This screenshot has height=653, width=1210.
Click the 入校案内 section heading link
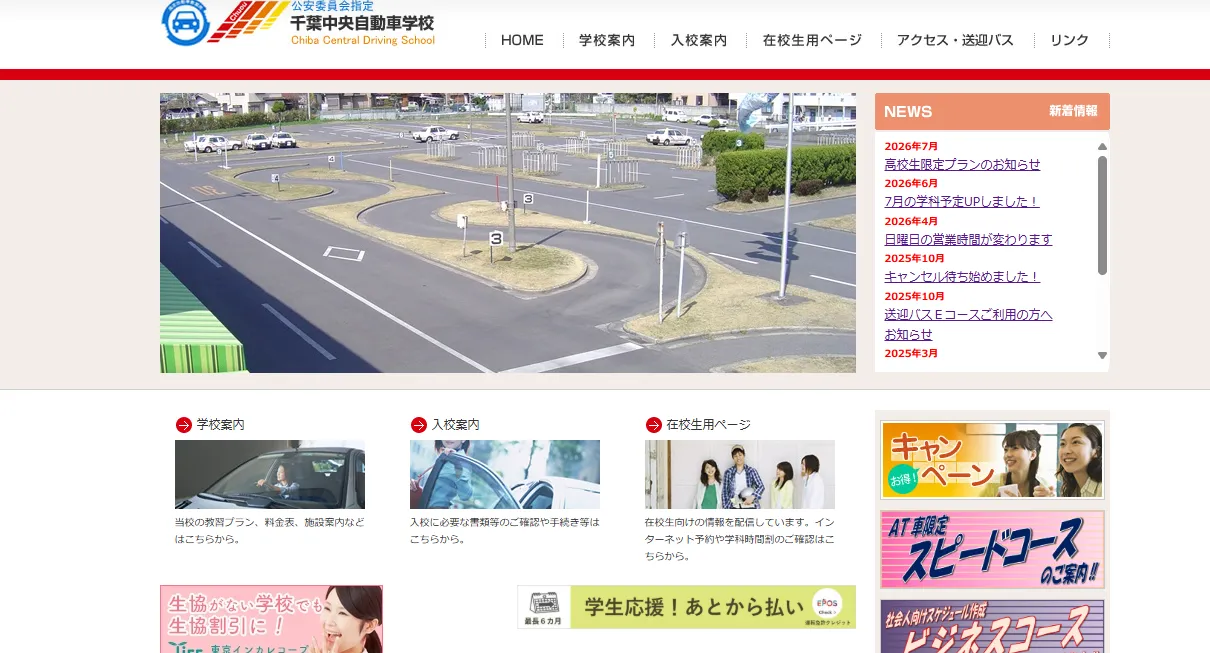[455, 425]
